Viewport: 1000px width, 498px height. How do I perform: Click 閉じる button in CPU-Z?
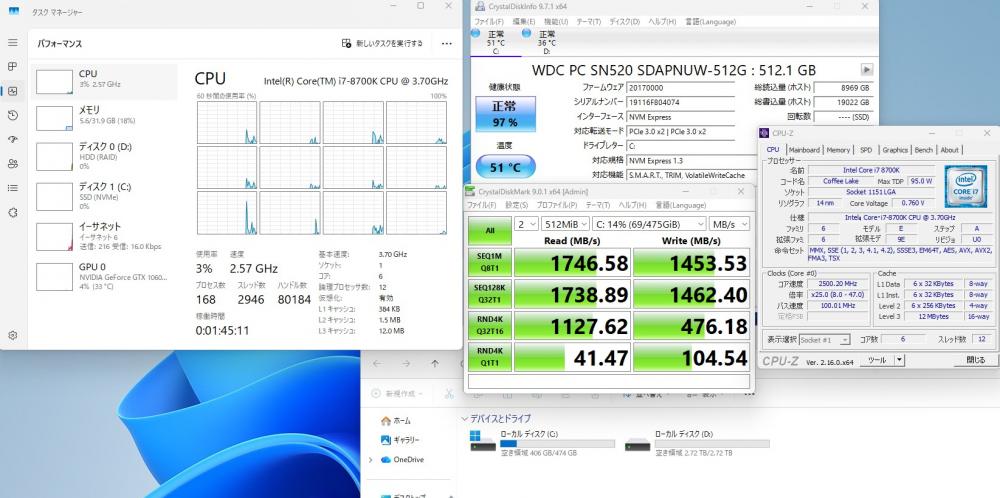point(975,360)
